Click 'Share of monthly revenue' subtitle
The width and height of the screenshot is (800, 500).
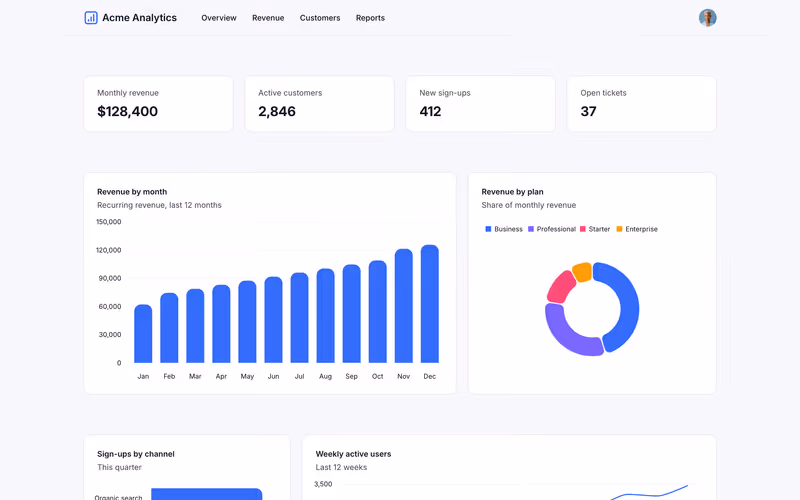[x=529, y=205]
